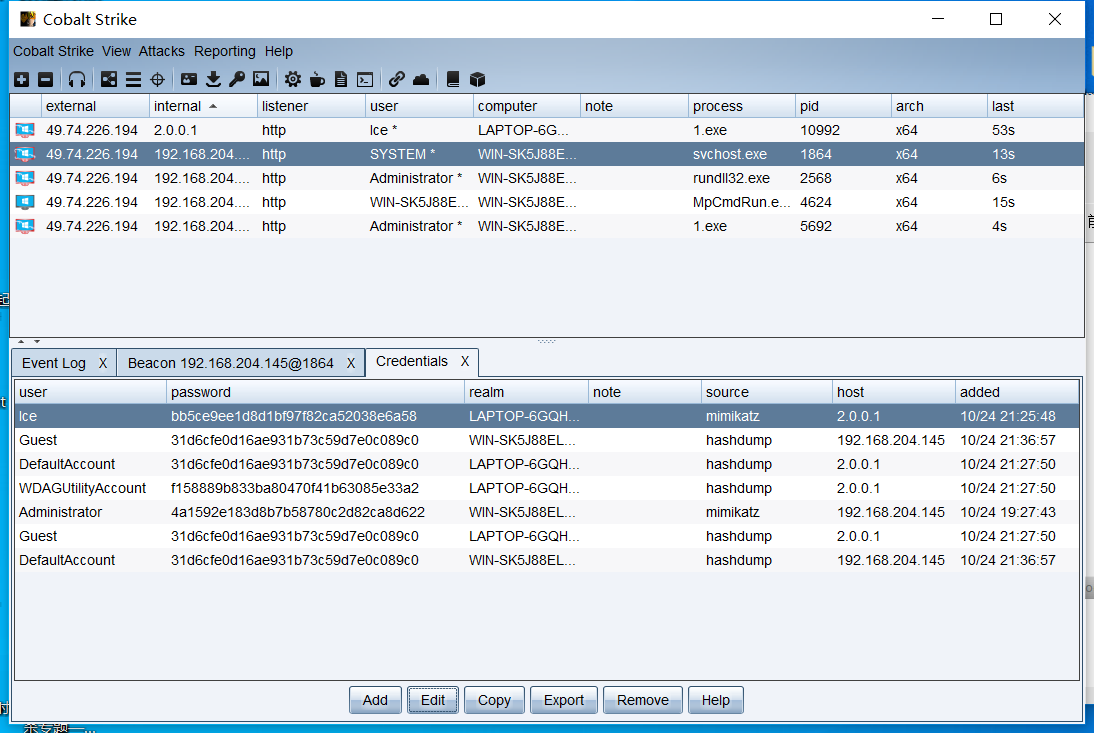Sort credentials by the source column header
This screenshot has height=733, width=1094.
pos(766,392)
